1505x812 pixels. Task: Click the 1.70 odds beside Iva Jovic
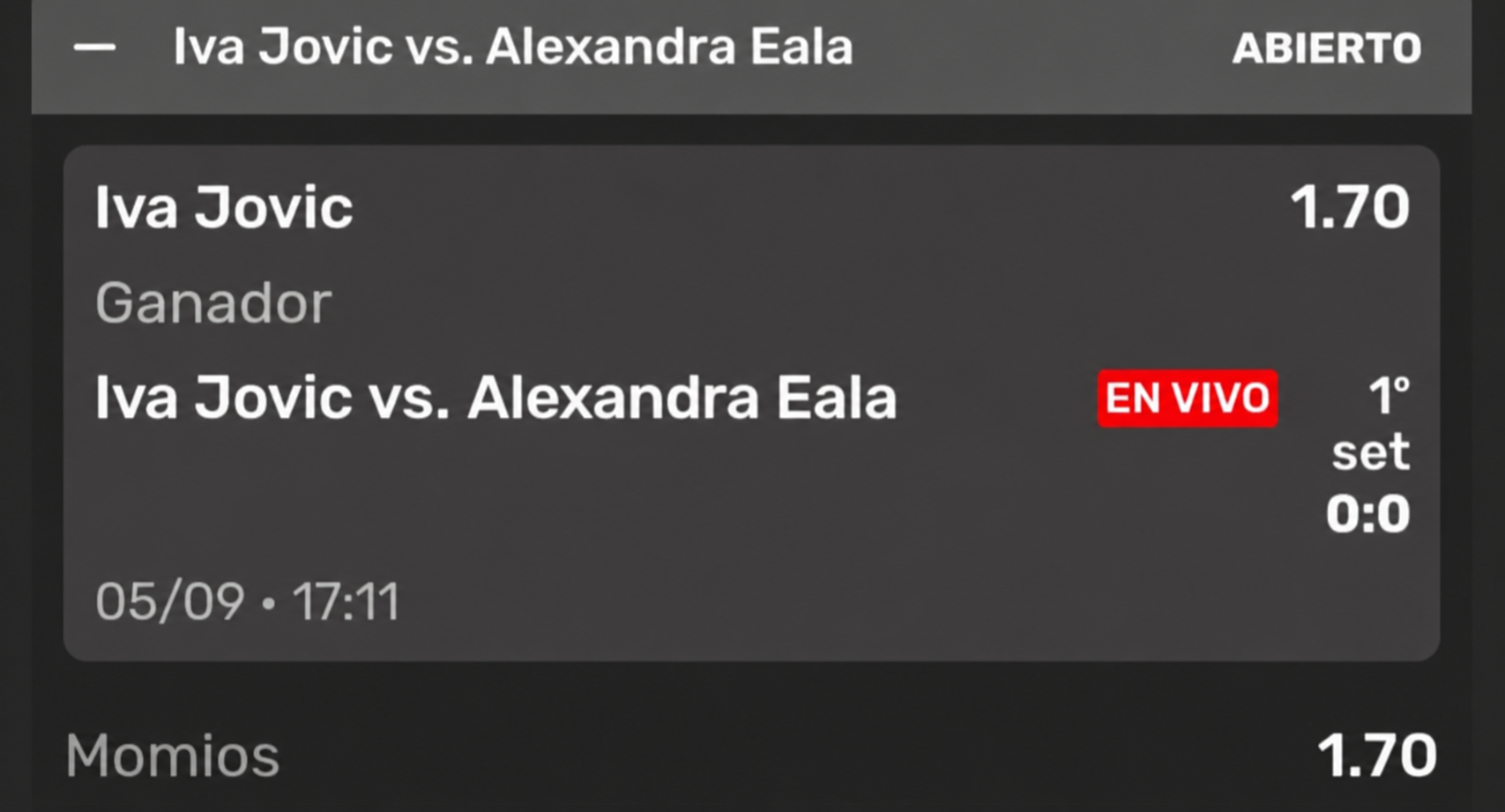[1350, 208]
